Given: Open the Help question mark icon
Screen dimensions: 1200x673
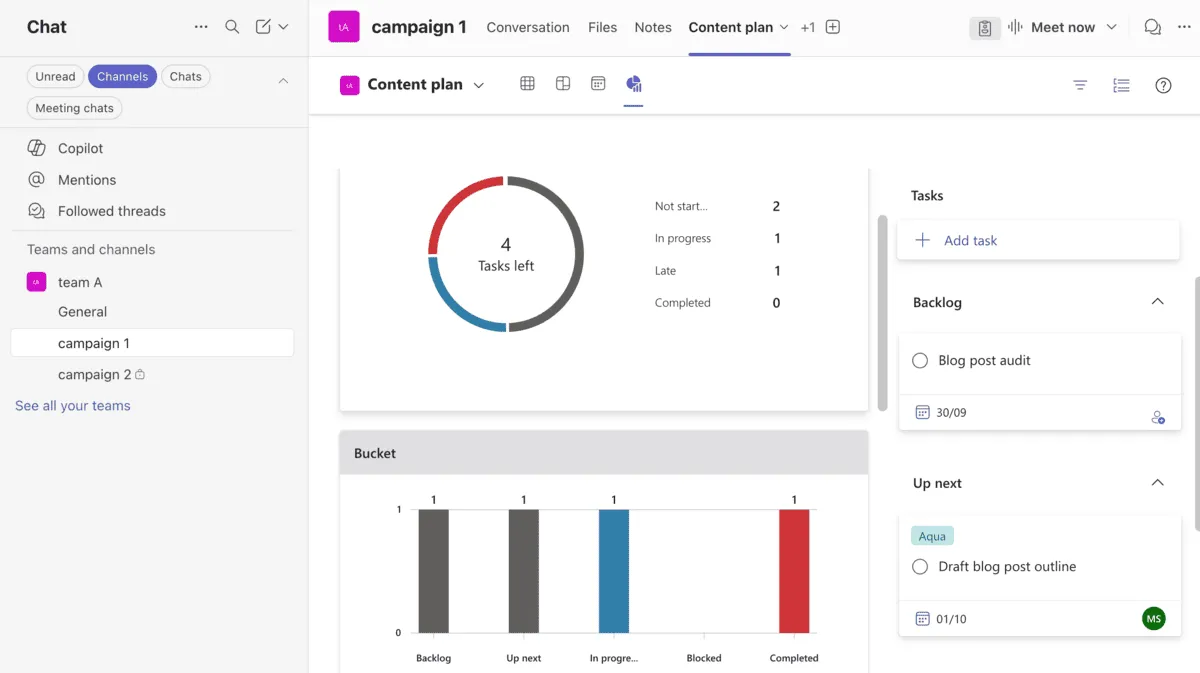Looking at the screenshot, I should click(x=1163, y=85).
